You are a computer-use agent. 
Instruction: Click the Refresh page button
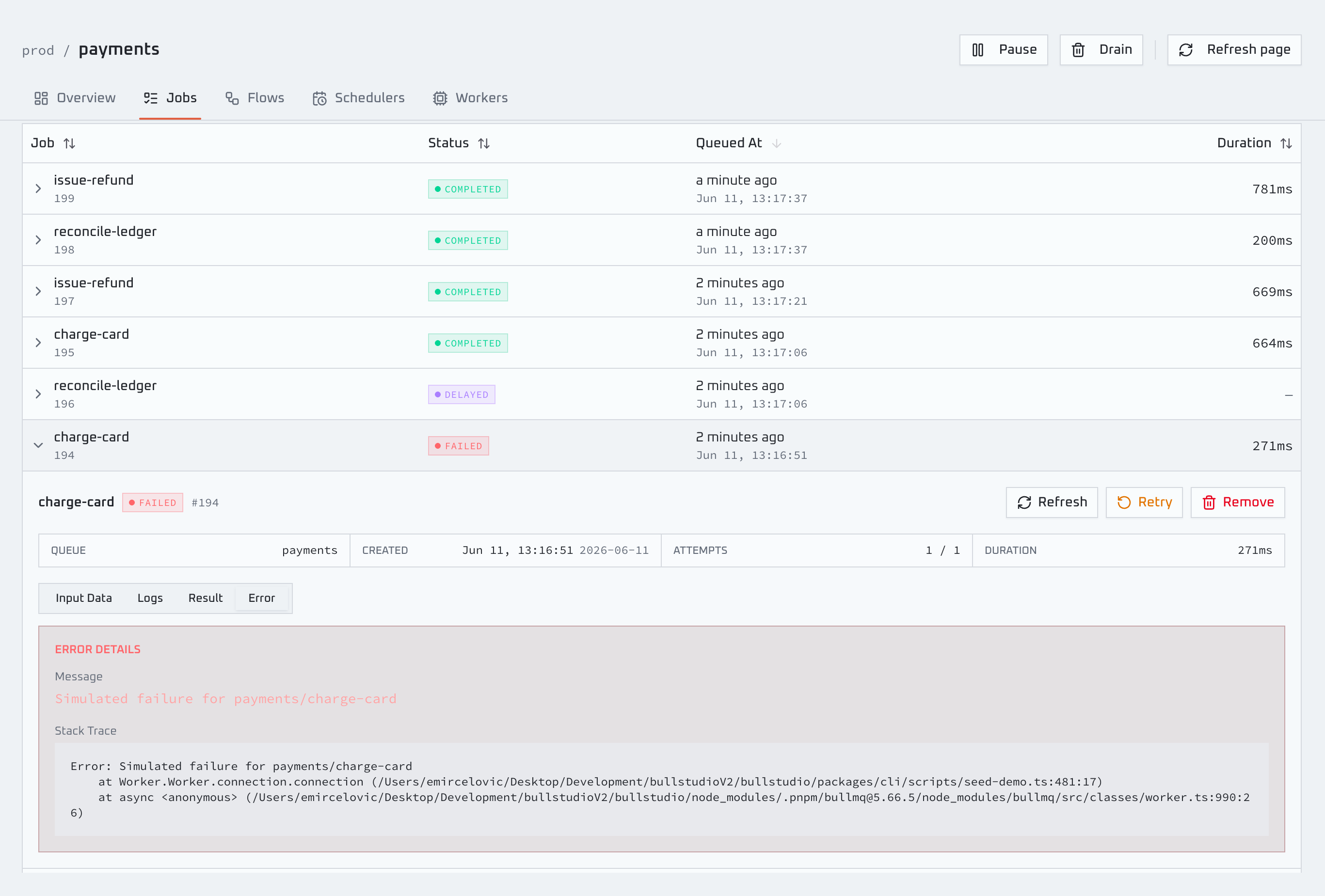tap(1234, 49)
